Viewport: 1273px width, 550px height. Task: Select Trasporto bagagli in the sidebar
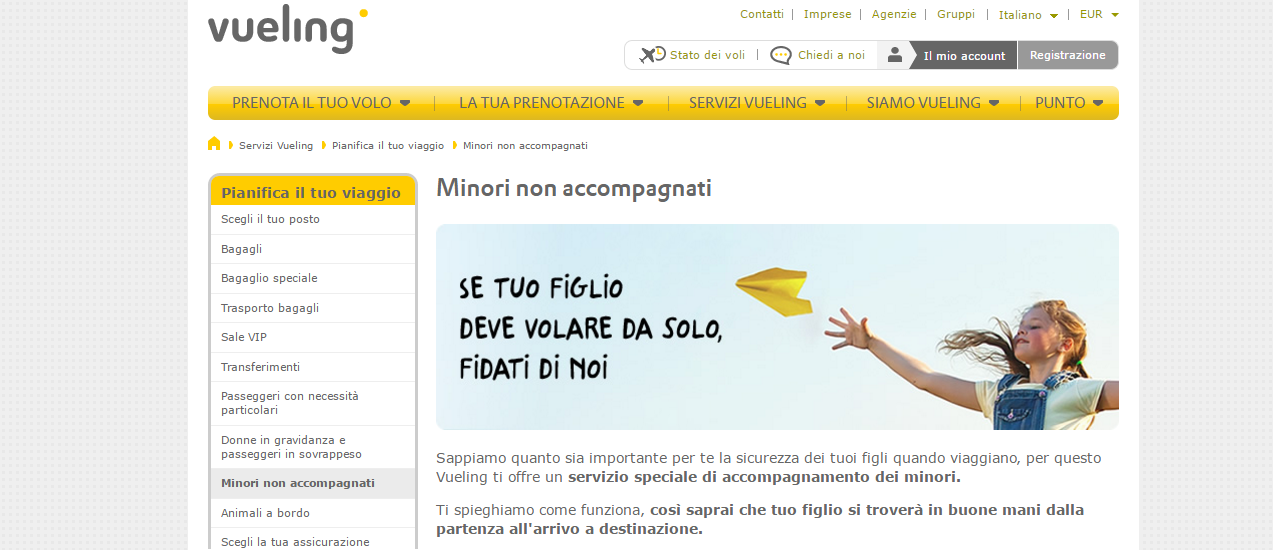(x=313, y=308)
